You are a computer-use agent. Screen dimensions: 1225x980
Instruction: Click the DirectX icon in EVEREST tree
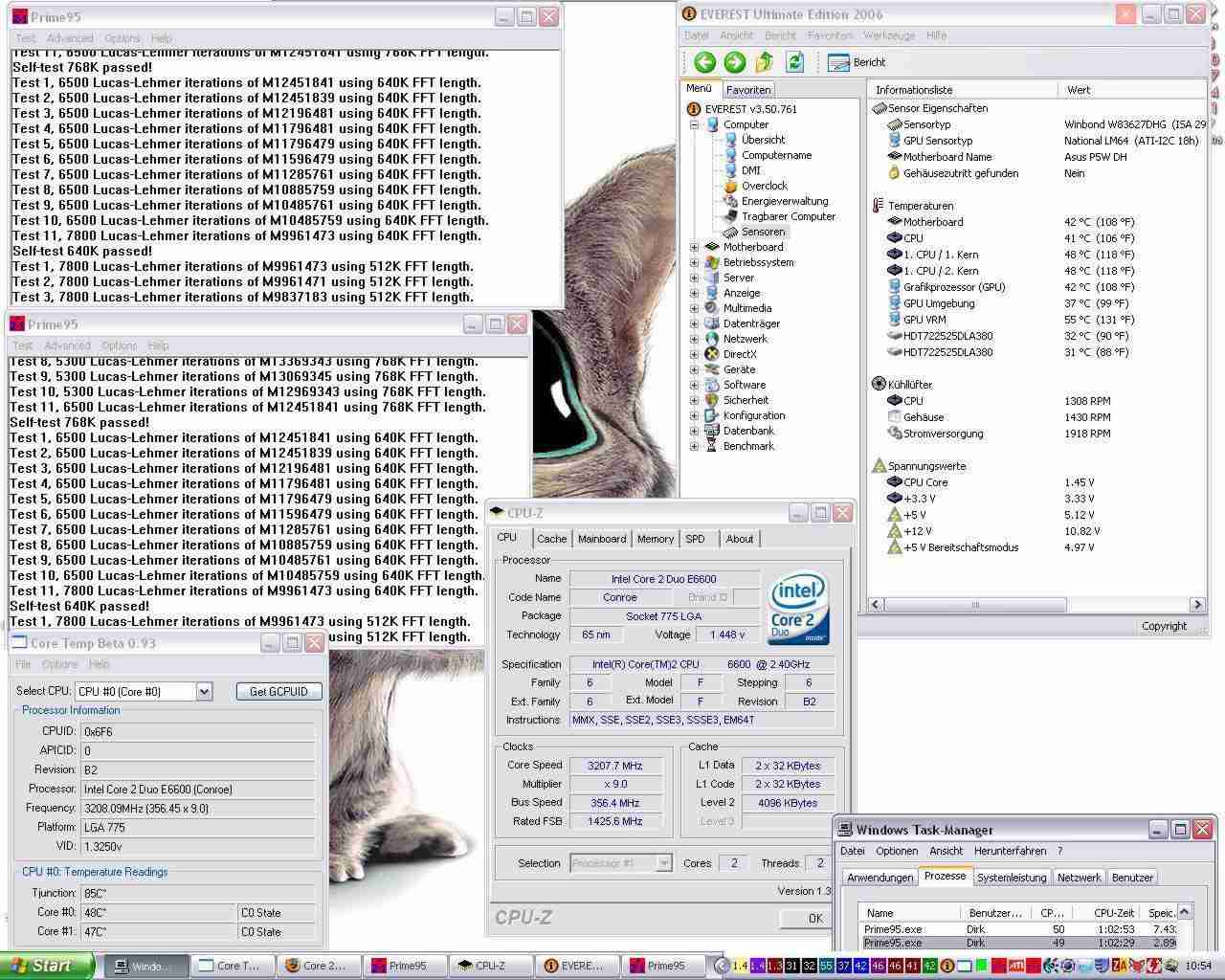712,354
